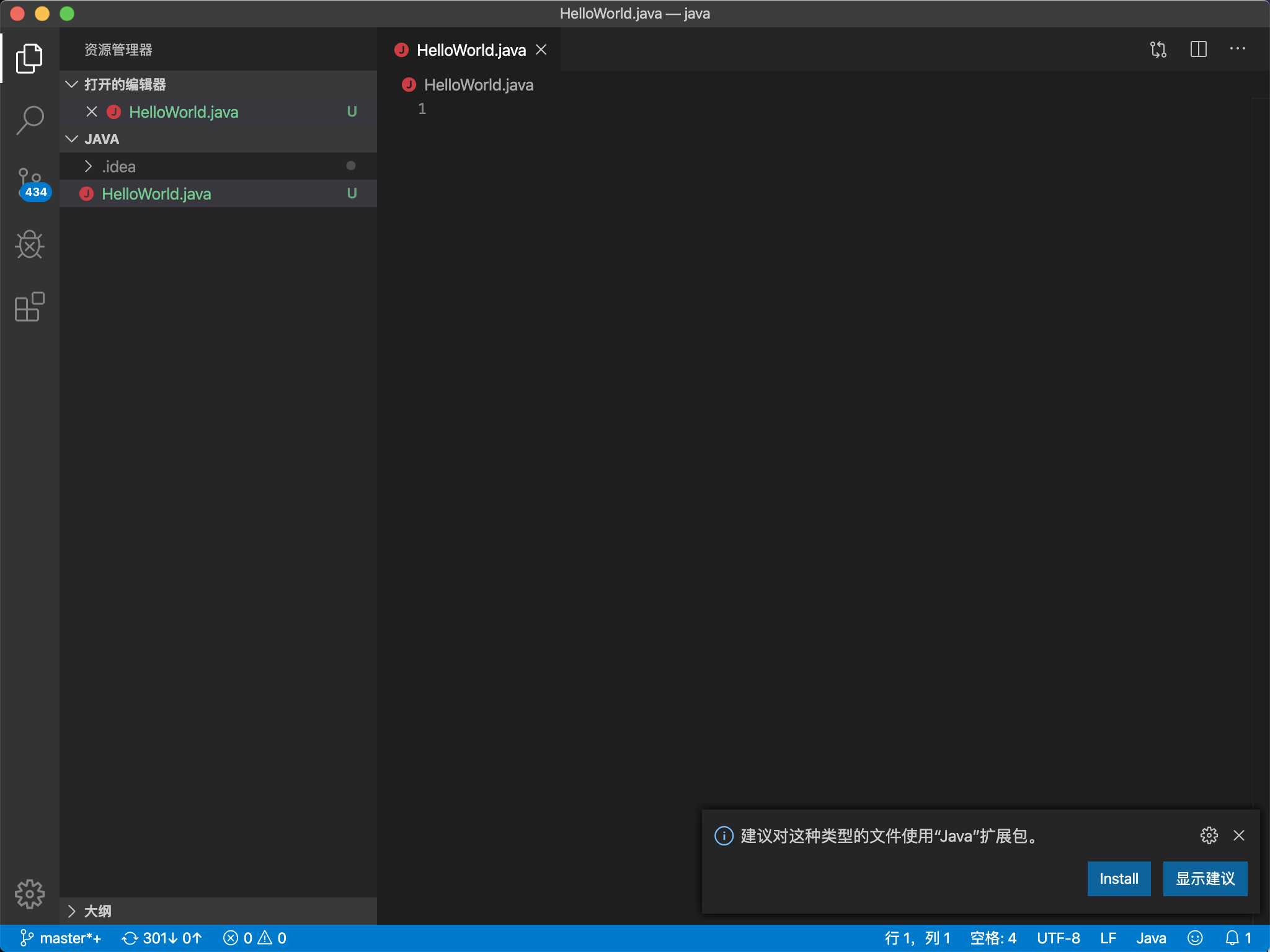
Task: Select HelloWorld.java in JAVA file tree
Action: pyautogui.click(x=218, y=193)
